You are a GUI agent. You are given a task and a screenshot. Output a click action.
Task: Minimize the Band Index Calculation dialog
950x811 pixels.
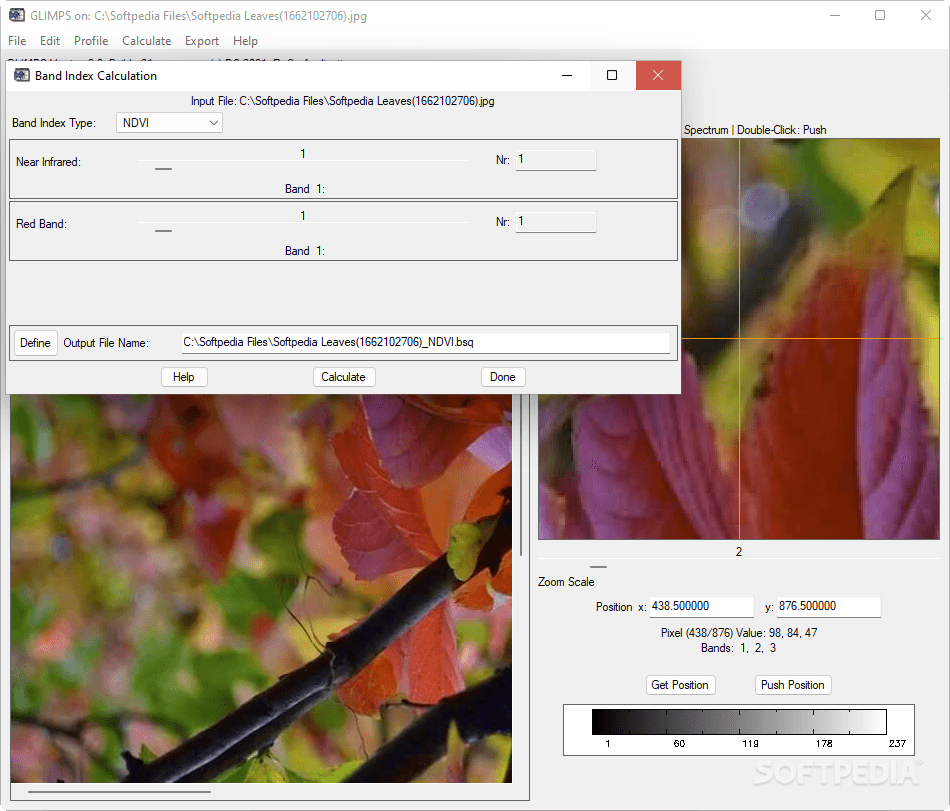pyautogui.click(x=567, y=75)
